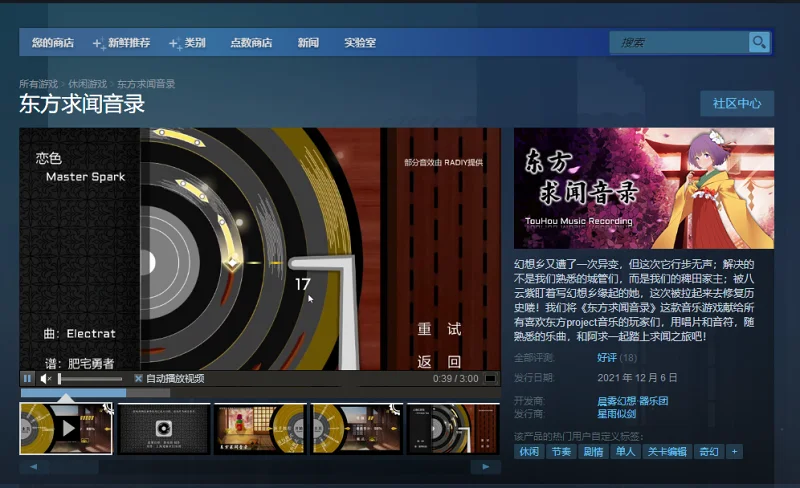Image resolution: width=800 pixels, height=488 pixels.
Task: Click the thumbnail strip scrollbar handle
Action: 74,467
